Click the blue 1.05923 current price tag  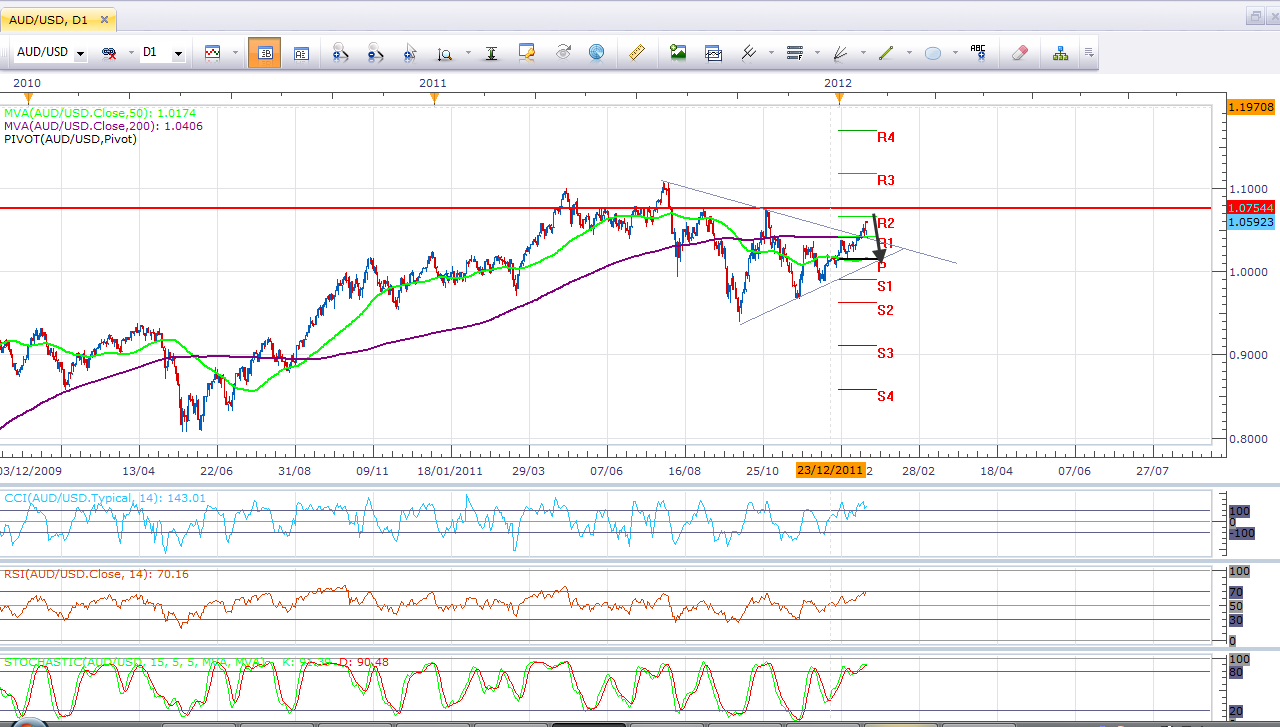[x=1250, y=222]
